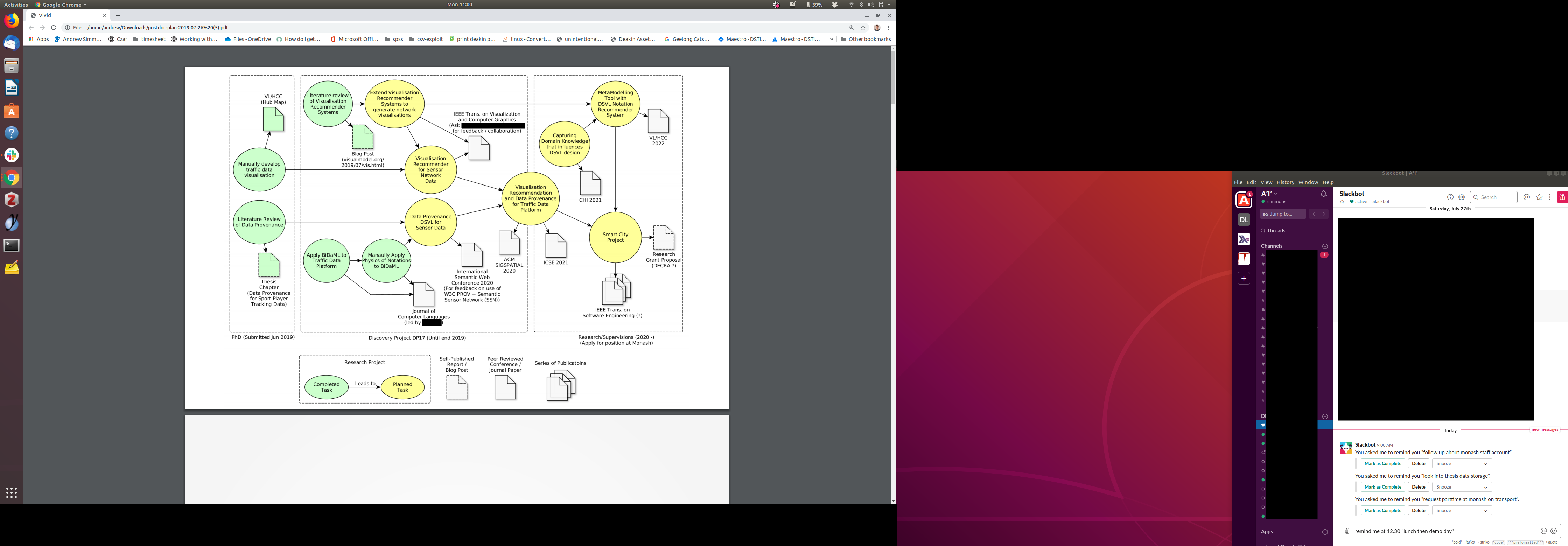1568x546 pixels.
Task: Open the Window menu in Slack
Action: tap(1308, 182)
